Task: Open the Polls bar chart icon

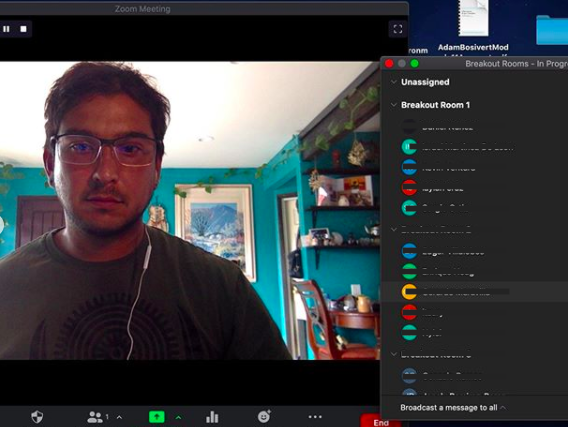Action: click(x=212, y=417)
